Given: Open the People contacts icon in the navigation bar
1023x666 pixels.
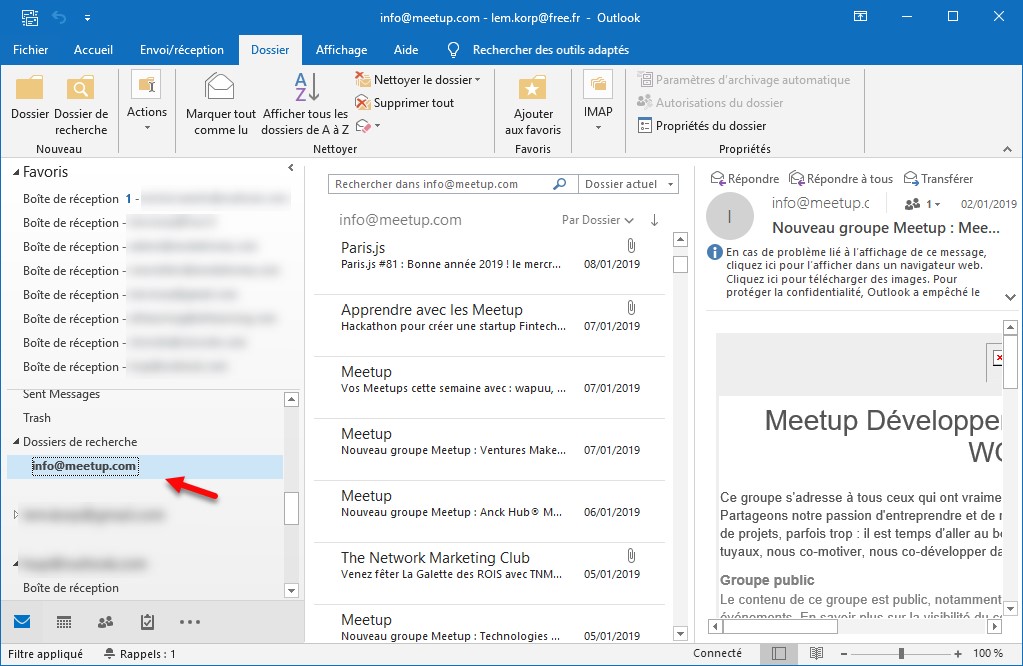Looking at the screenshot, I should tap(106, 622).
